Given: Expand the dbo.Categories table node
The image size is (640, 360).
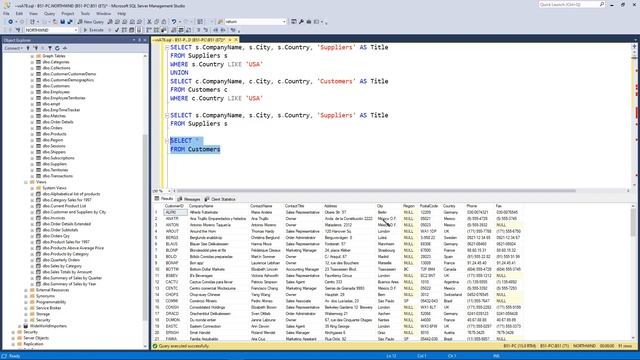Looking at the screenshot, I should (32, 62).
